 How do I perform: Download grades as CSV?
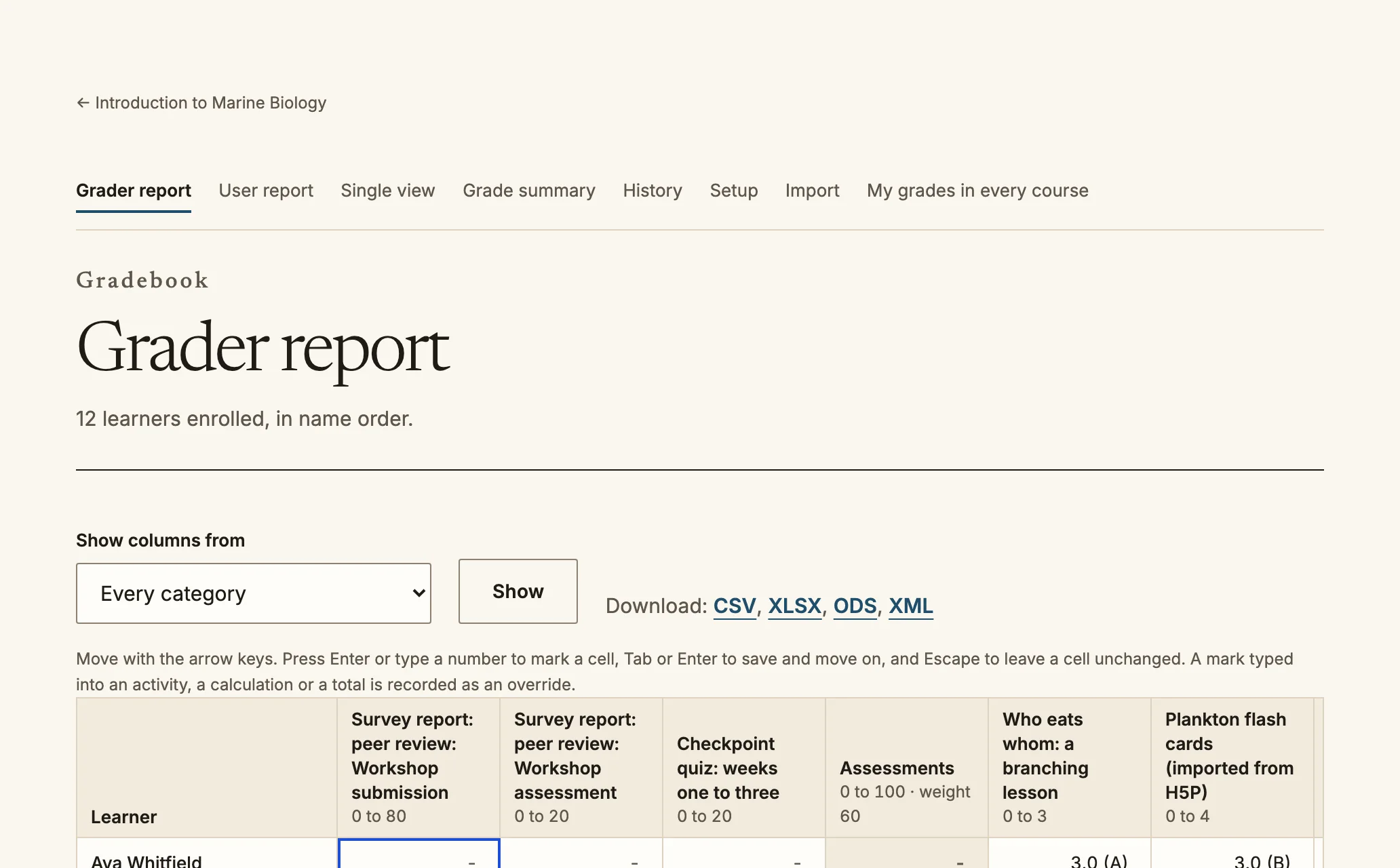[x=735, y=606]
